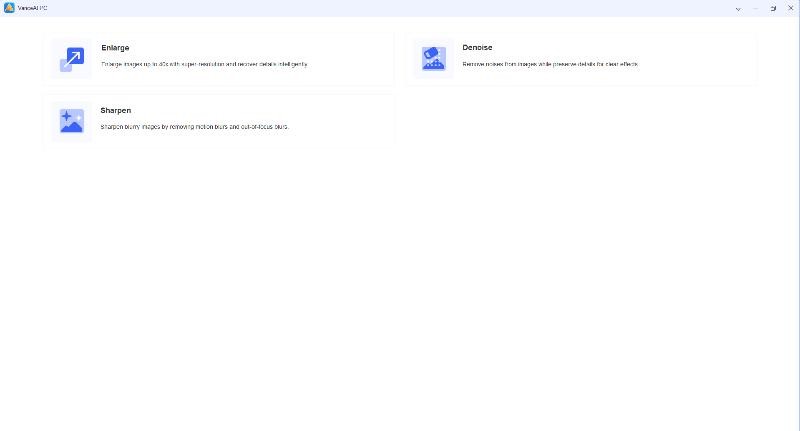Select the Enlarge card's empty right area
This screenshot has height=431, width=800.
tap(351, 58)
